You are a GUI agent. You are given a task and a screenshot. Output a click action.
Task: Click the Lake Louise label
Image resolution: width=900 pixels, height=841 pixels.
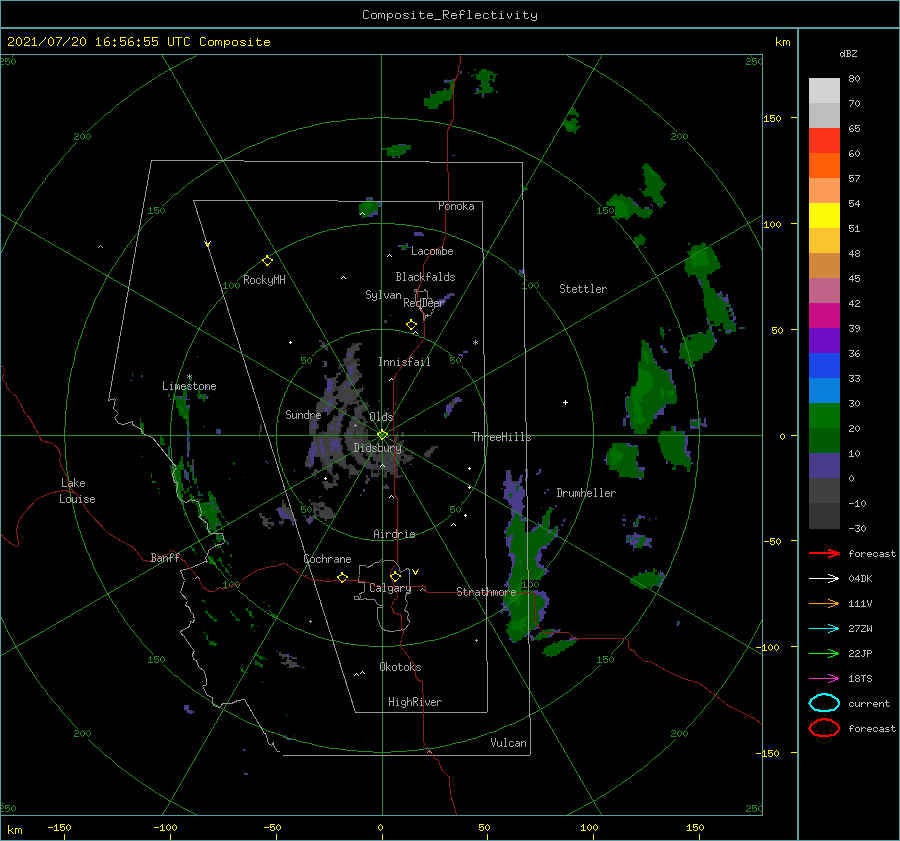pyautogui.click(x=77, y=491)
